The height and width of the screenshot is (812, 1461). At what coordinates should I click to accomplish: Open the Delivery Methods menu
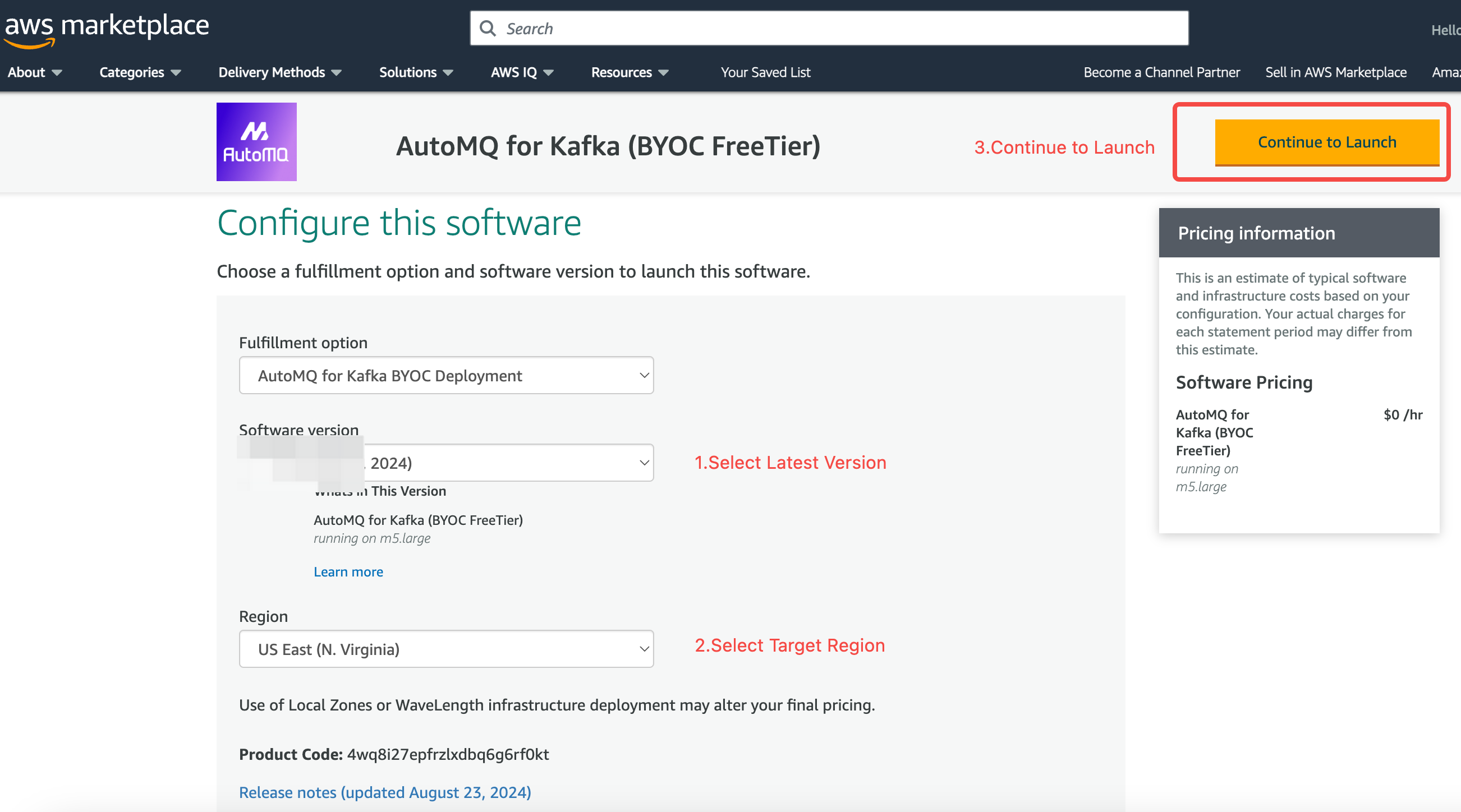(x=279, y=72)
